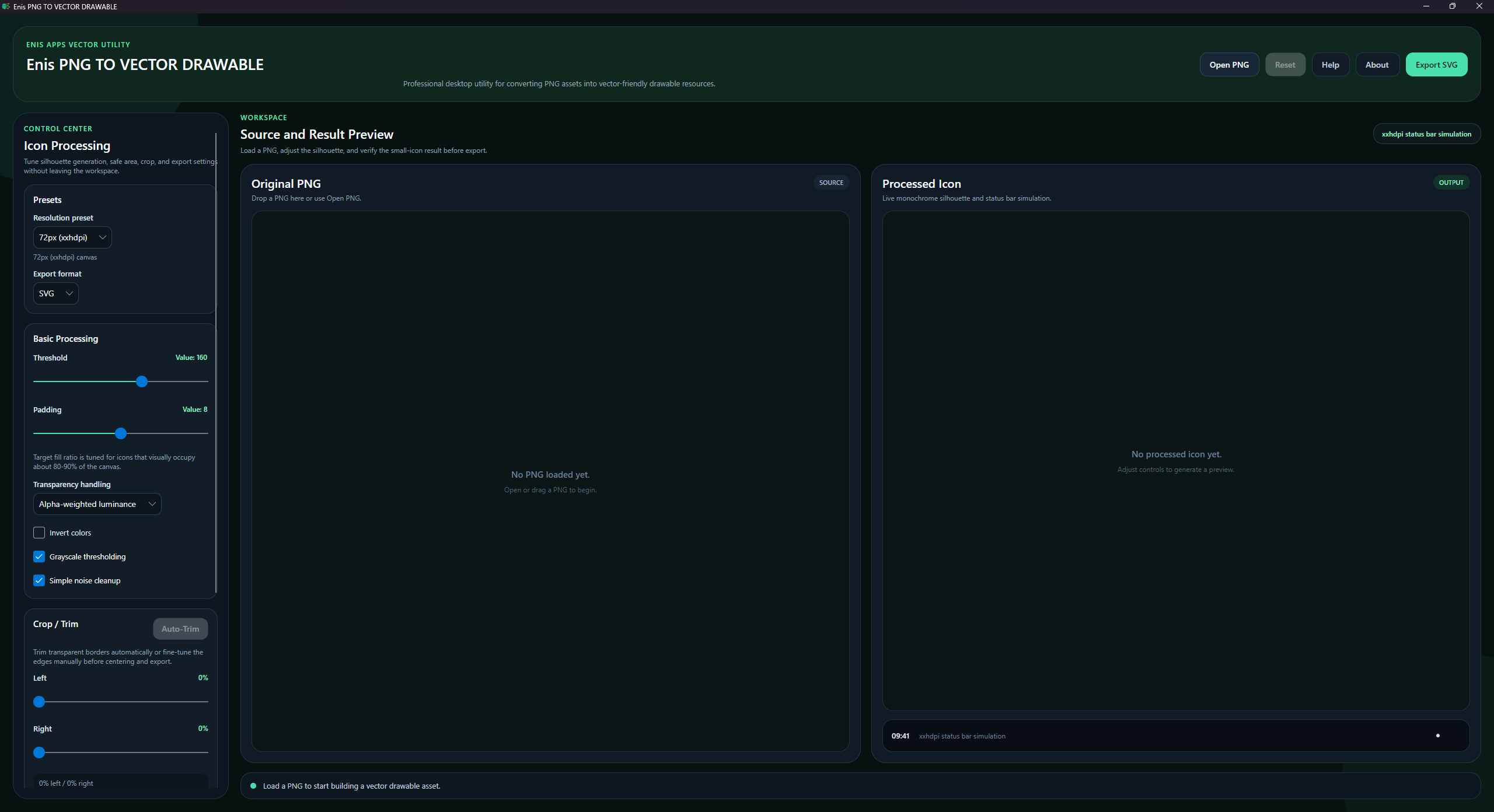
Task: Click the app icon in the title bar
Action: coord(6,6)
